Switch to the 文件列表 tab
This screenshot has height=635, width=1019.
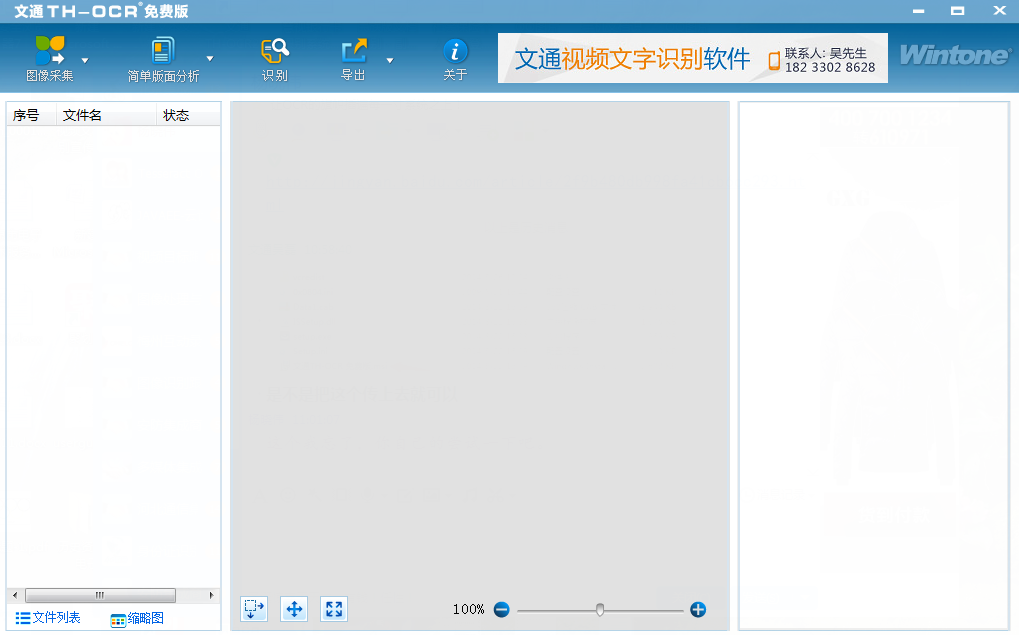tap(48, 618)
